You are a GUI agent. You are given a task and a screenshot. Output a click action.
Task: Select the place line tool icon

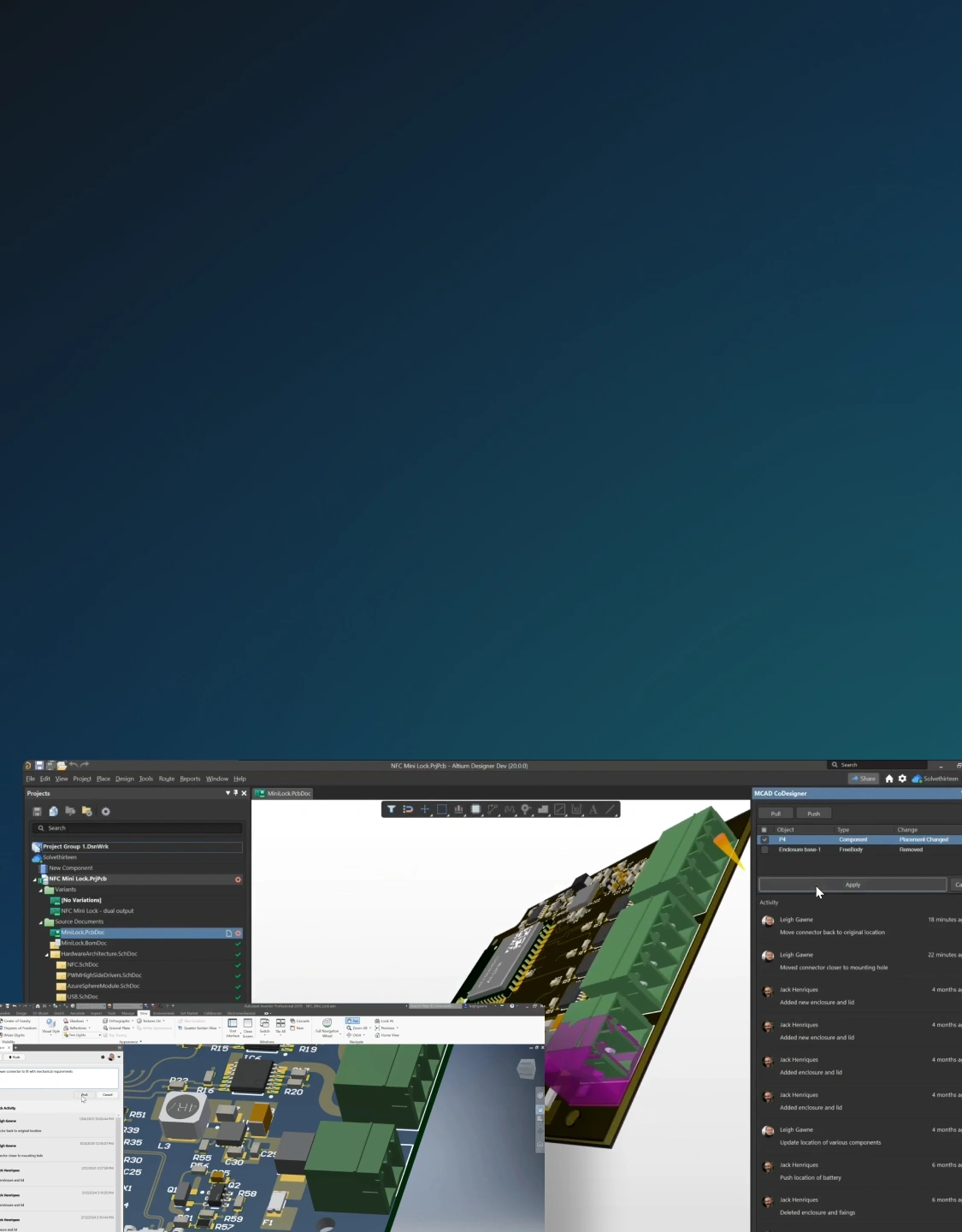pyautogui.click(x=610, y=809)
